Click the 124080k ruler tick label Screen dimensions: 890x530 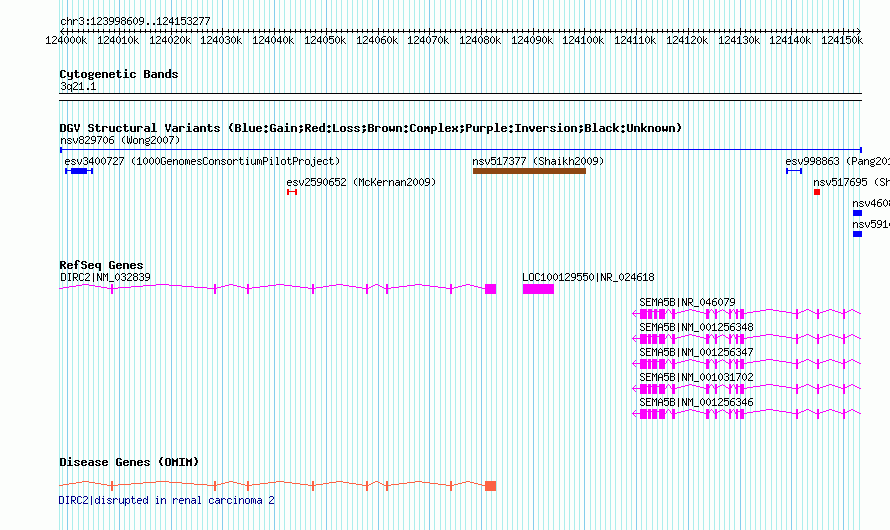click(x=480, y=40)
